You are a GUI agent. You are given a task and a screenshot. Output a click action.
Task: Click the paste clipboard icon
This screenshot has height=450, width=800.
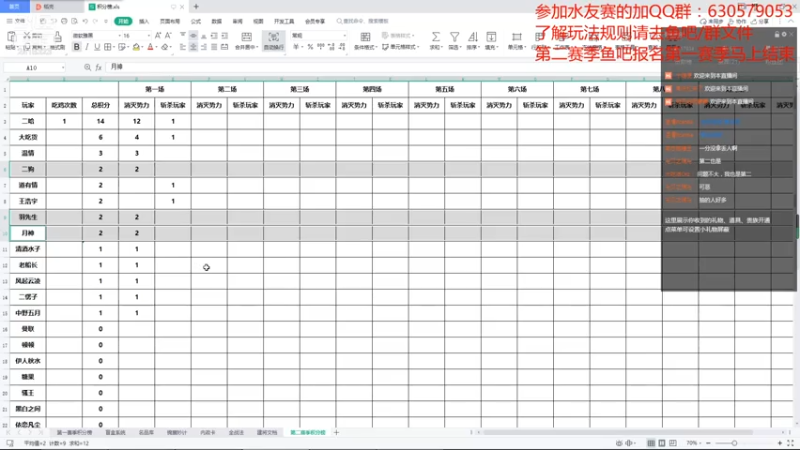pyautogui.click(x=11, y=37)
